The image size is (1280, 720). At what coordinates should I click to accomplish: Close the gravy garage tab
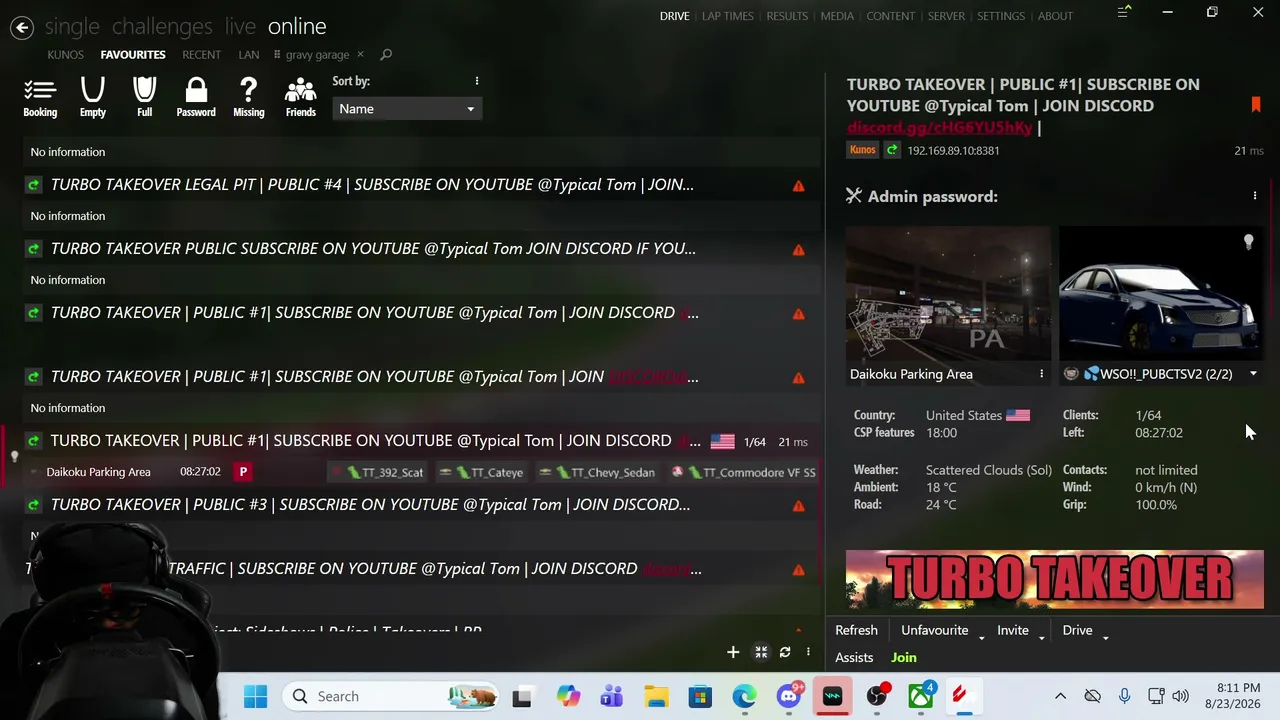tap(360, 55)
